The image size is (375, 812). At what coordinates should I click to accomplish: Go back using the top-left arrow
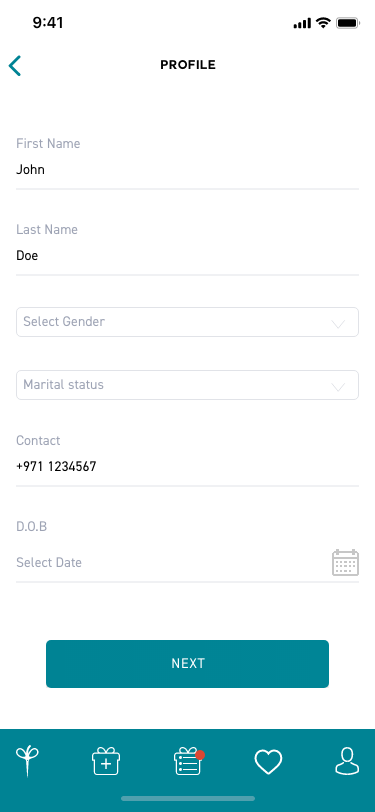pos(15,66)
